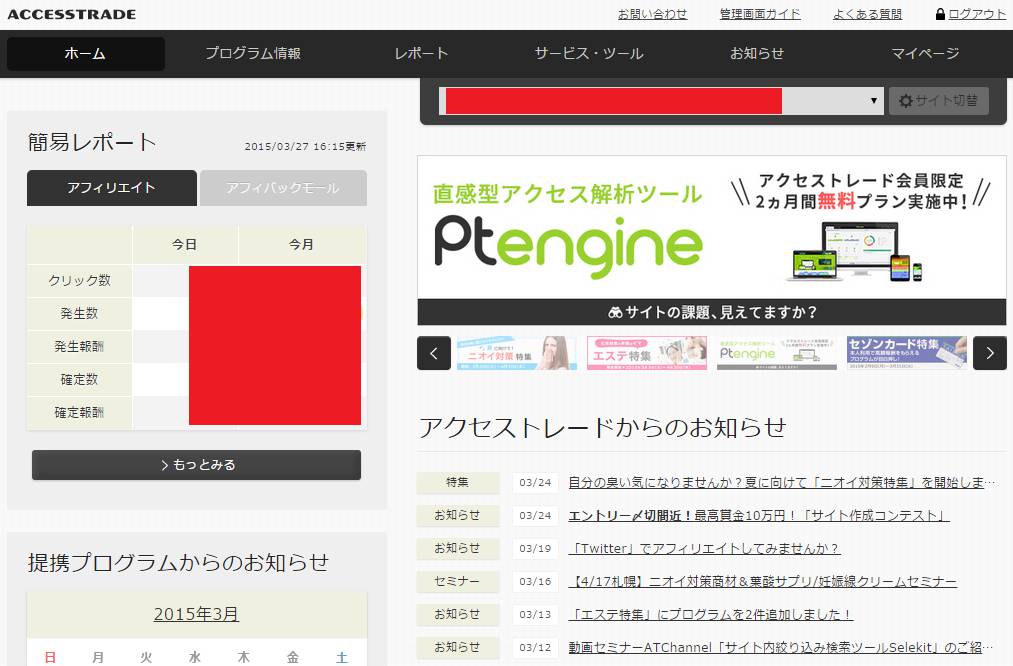Click the 簡易レポート heading

(x=92, y=142)
